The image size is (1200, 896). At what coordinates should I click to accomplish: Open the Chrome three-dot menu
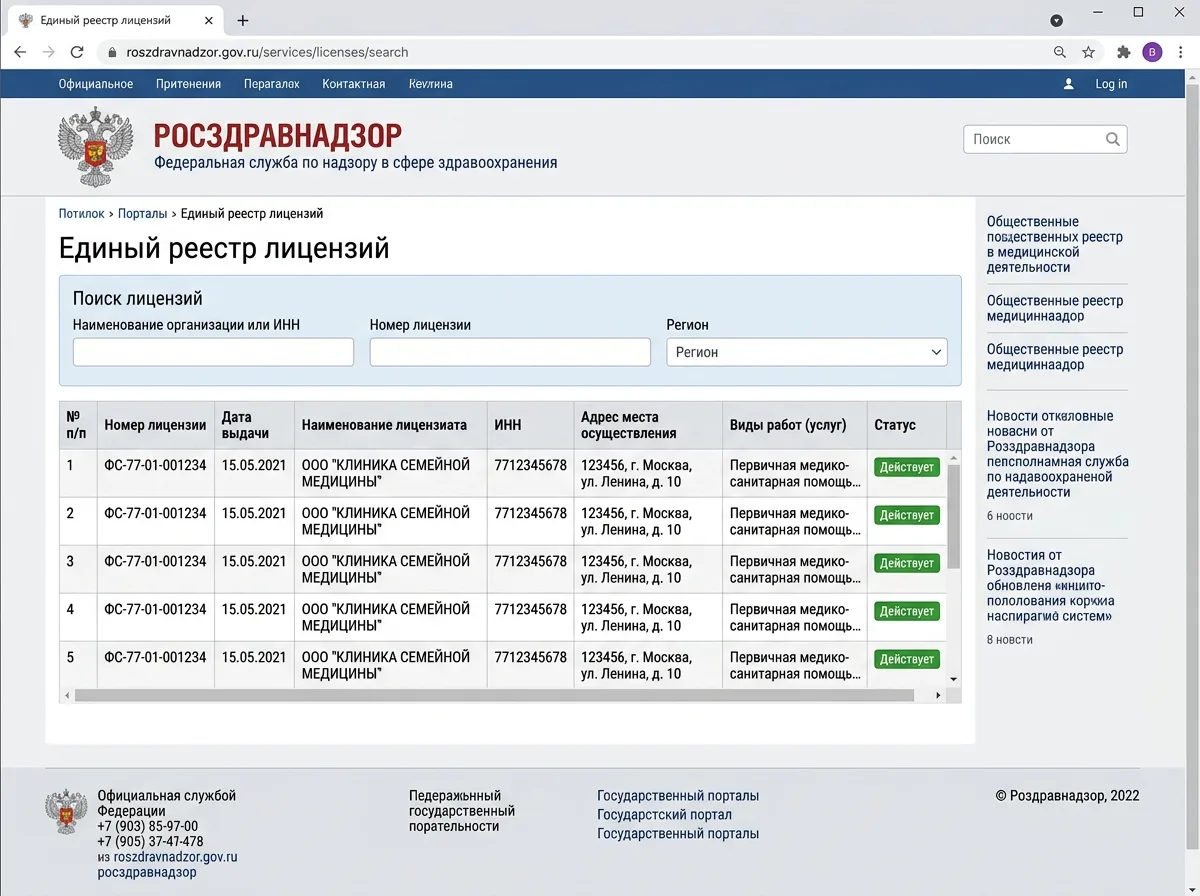(x=1180, y=52)
